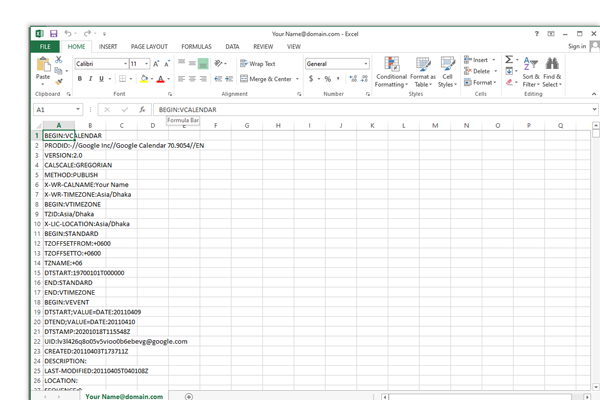
Task: Click the Borders icon
Action: click(x=122, y=79)
